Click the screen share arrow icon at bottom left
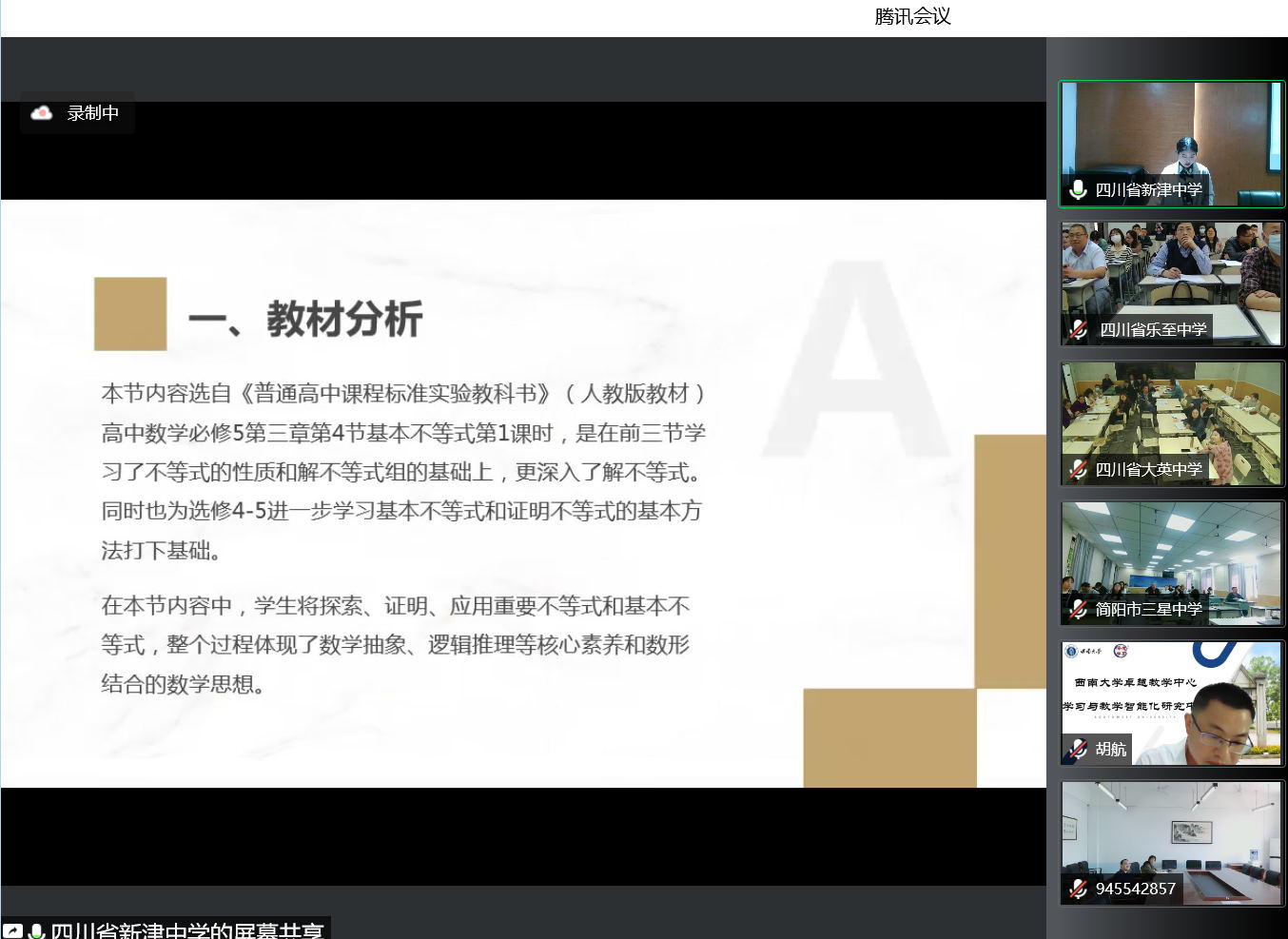Viewport: 1288px width, 939px height. click(x=13, y=931)
